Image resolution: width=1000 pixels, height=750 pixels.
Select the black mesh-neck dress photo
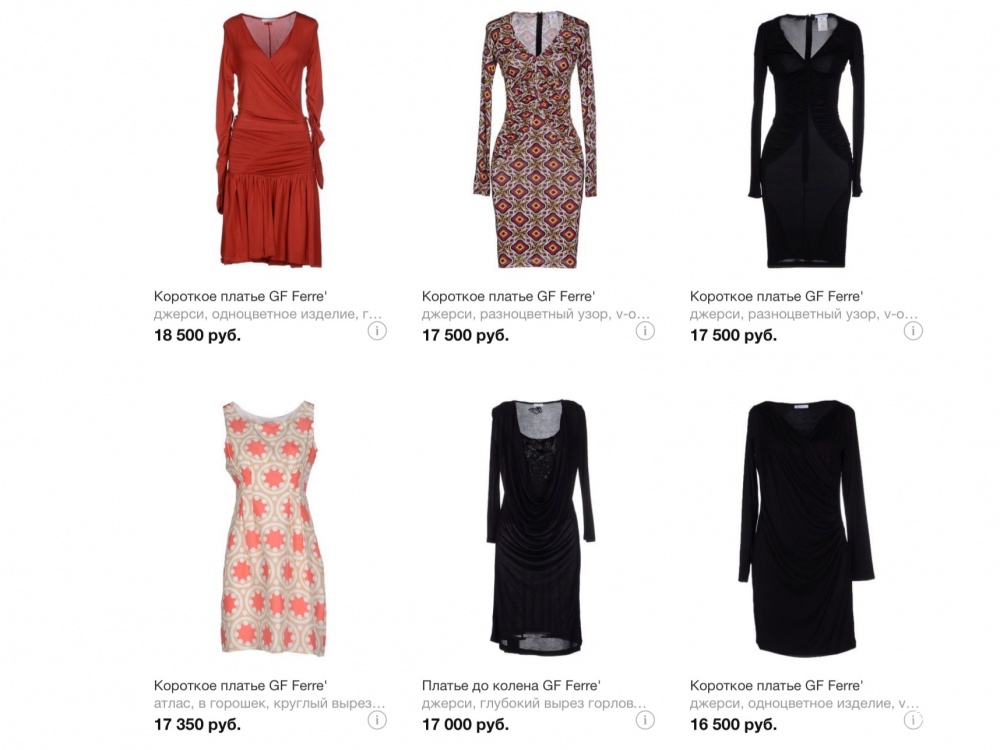(805, 140)
